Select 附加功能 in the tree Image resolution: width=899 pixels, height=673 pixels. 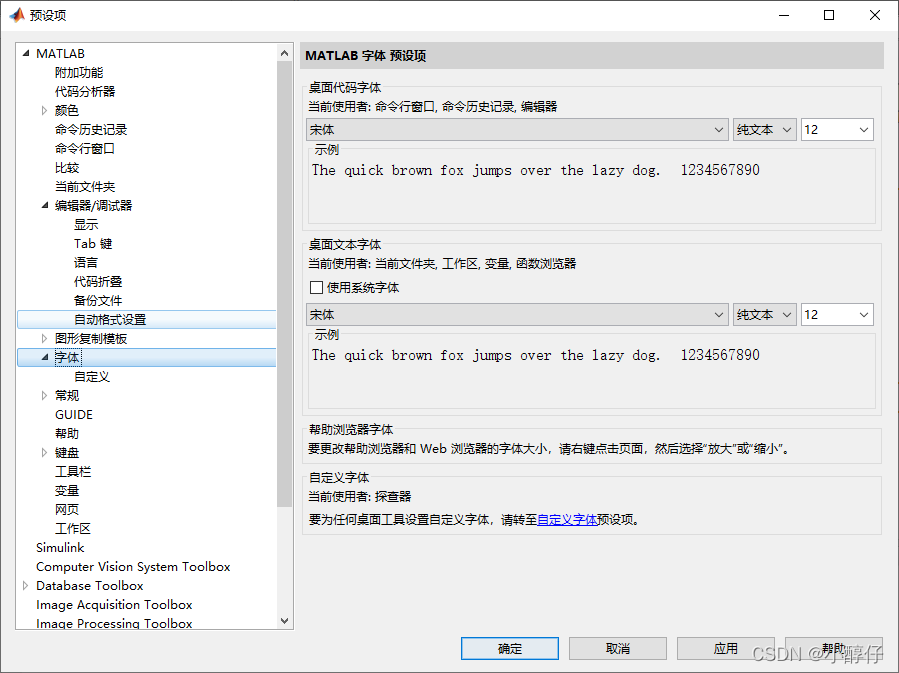[x=79, y=72]
